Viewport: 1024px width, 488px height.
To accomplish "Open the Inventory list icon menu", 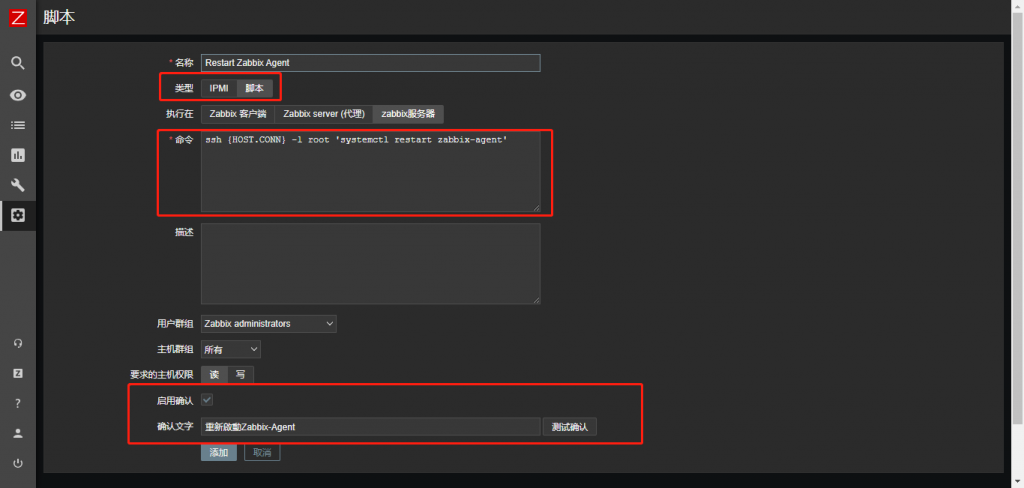I will 18,125.
